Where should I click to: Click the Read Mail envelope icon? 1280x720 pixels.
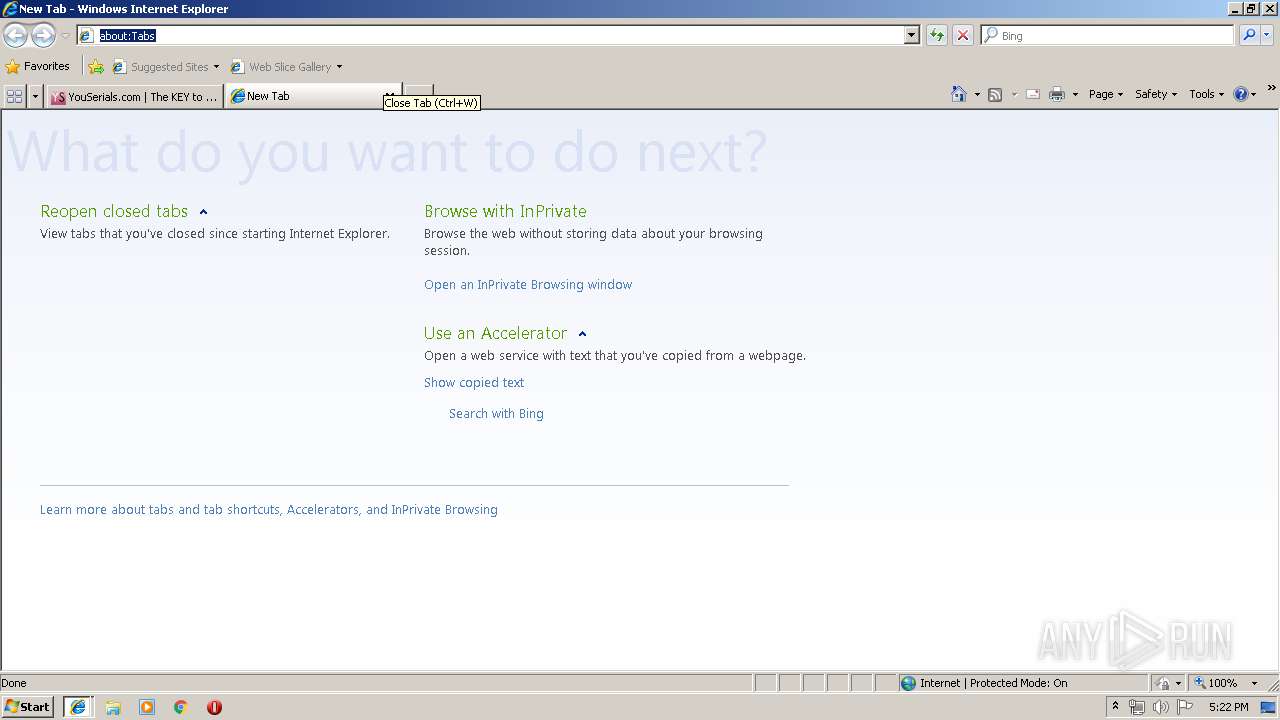point(1033,94)
